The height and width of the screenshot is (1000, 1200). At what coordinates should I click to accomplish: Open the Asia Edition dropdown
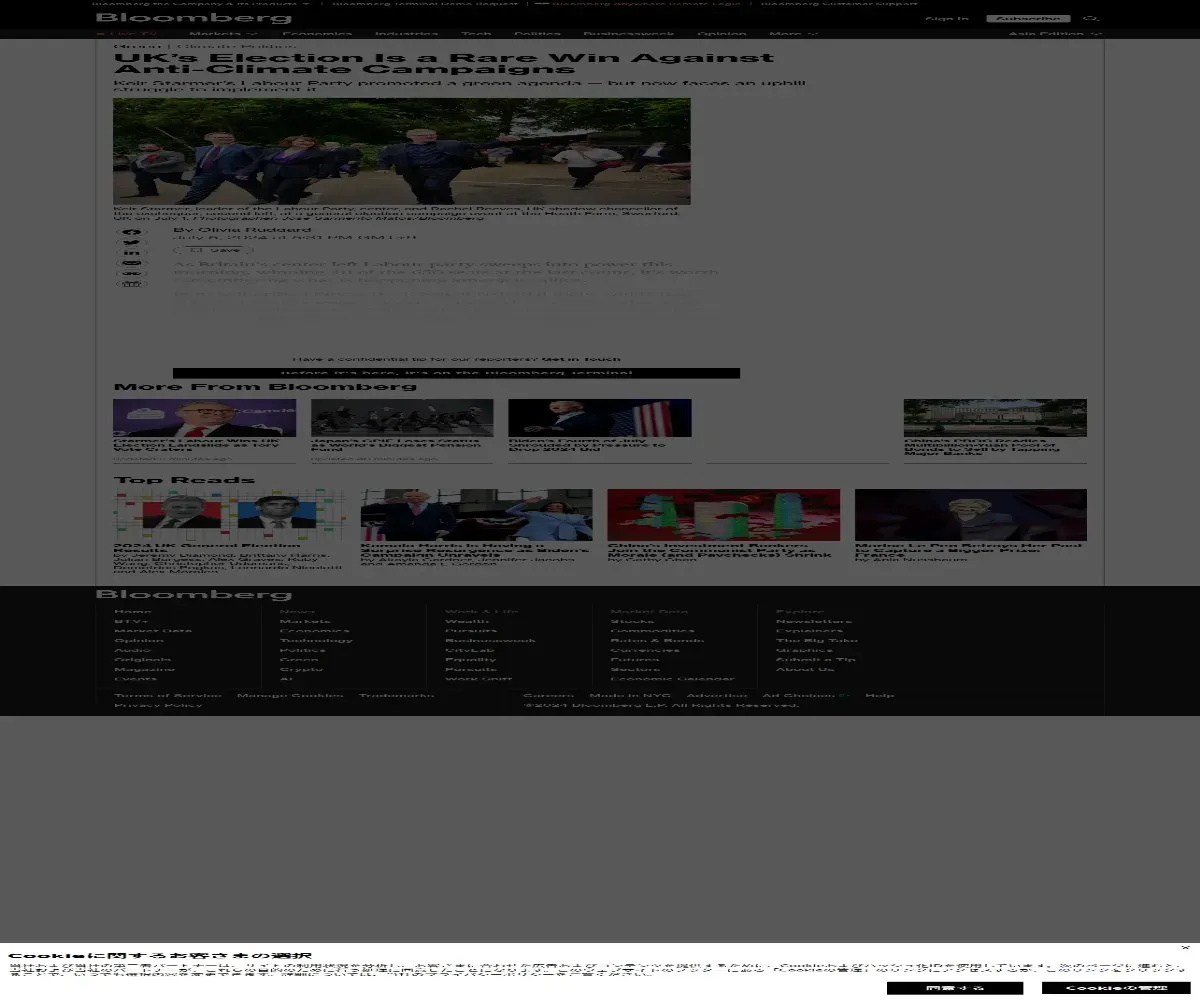point(1054,34)
